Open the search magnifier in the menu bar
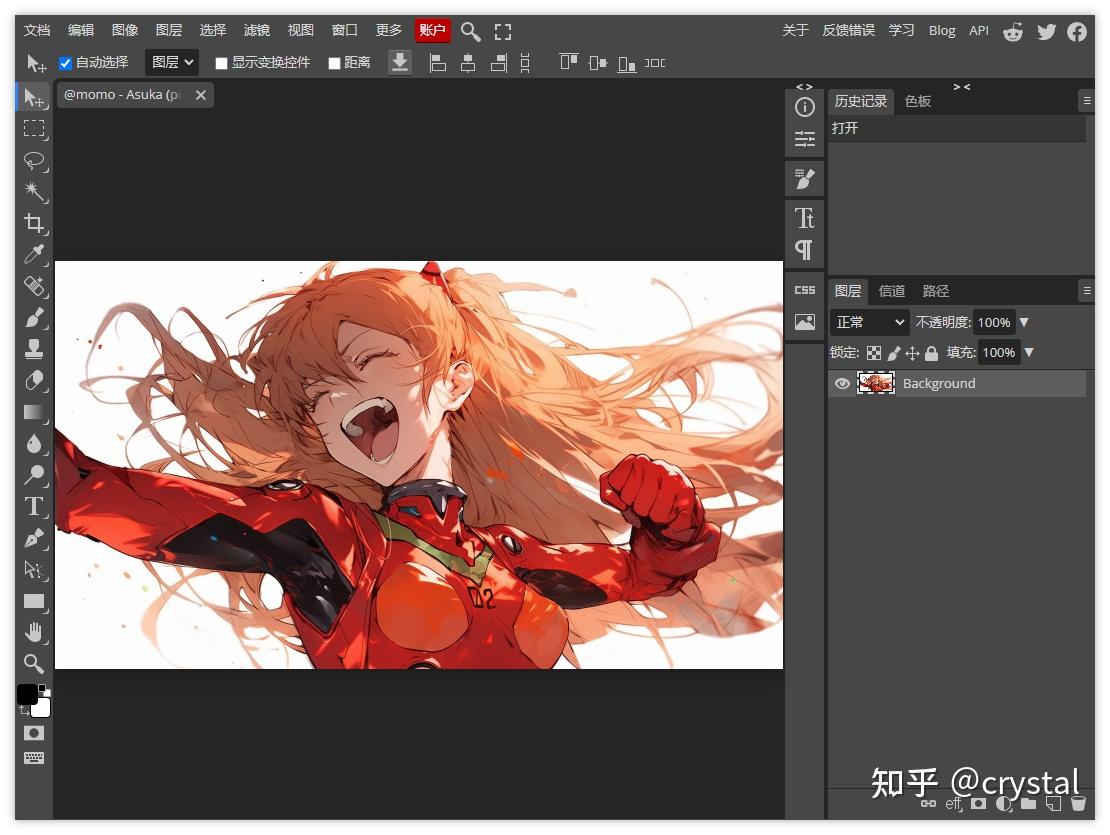The width and height of the screenshot is (1110, 835). pyautogui.click(x=470, y=31)
